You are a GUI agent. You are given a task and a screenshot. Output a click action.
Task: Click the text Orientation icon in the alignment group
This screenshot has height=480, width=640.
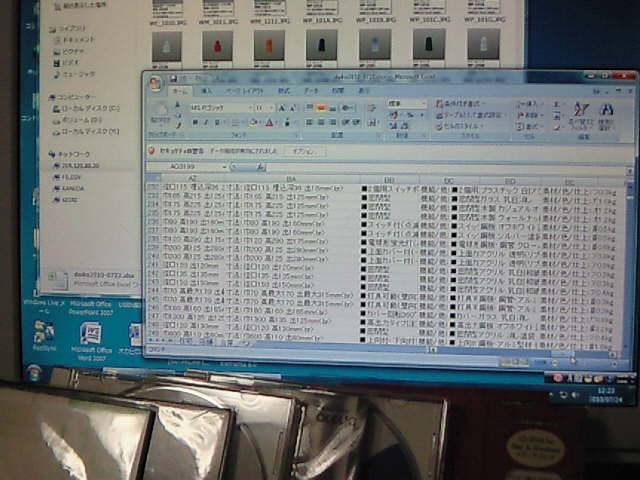pos(347,108)
